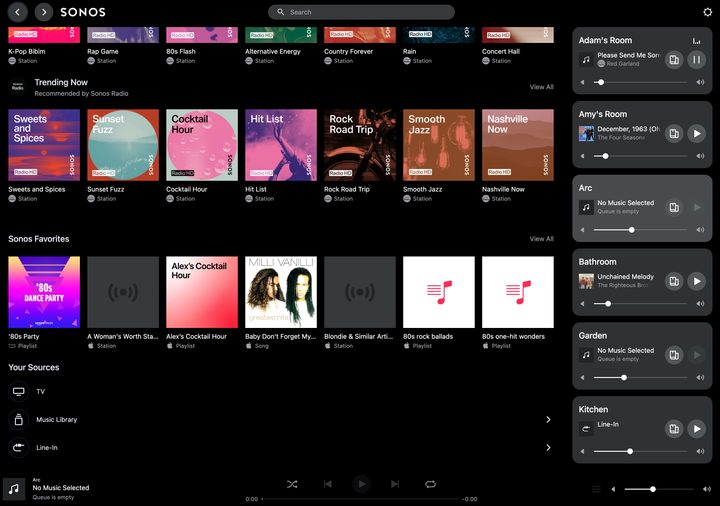
Task: Open 80s rock ballads playlist
Action: click(x=439, y=292)
